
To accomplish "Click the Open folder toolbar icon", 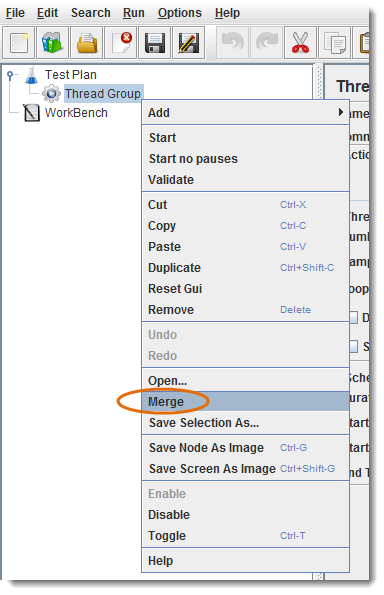I will (87, 42).
